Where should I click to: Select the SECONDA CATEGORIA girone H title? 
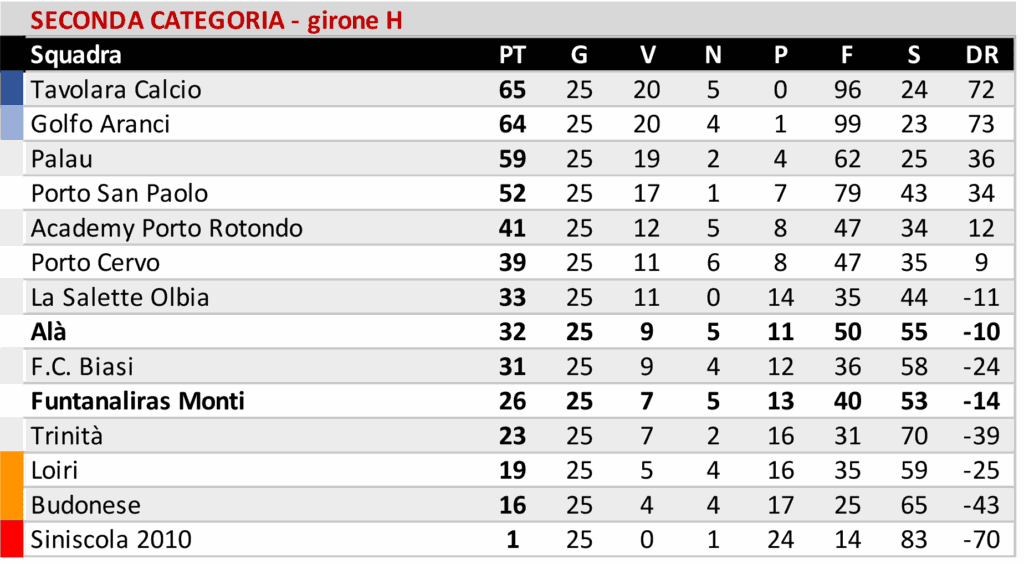click(217, 20)
